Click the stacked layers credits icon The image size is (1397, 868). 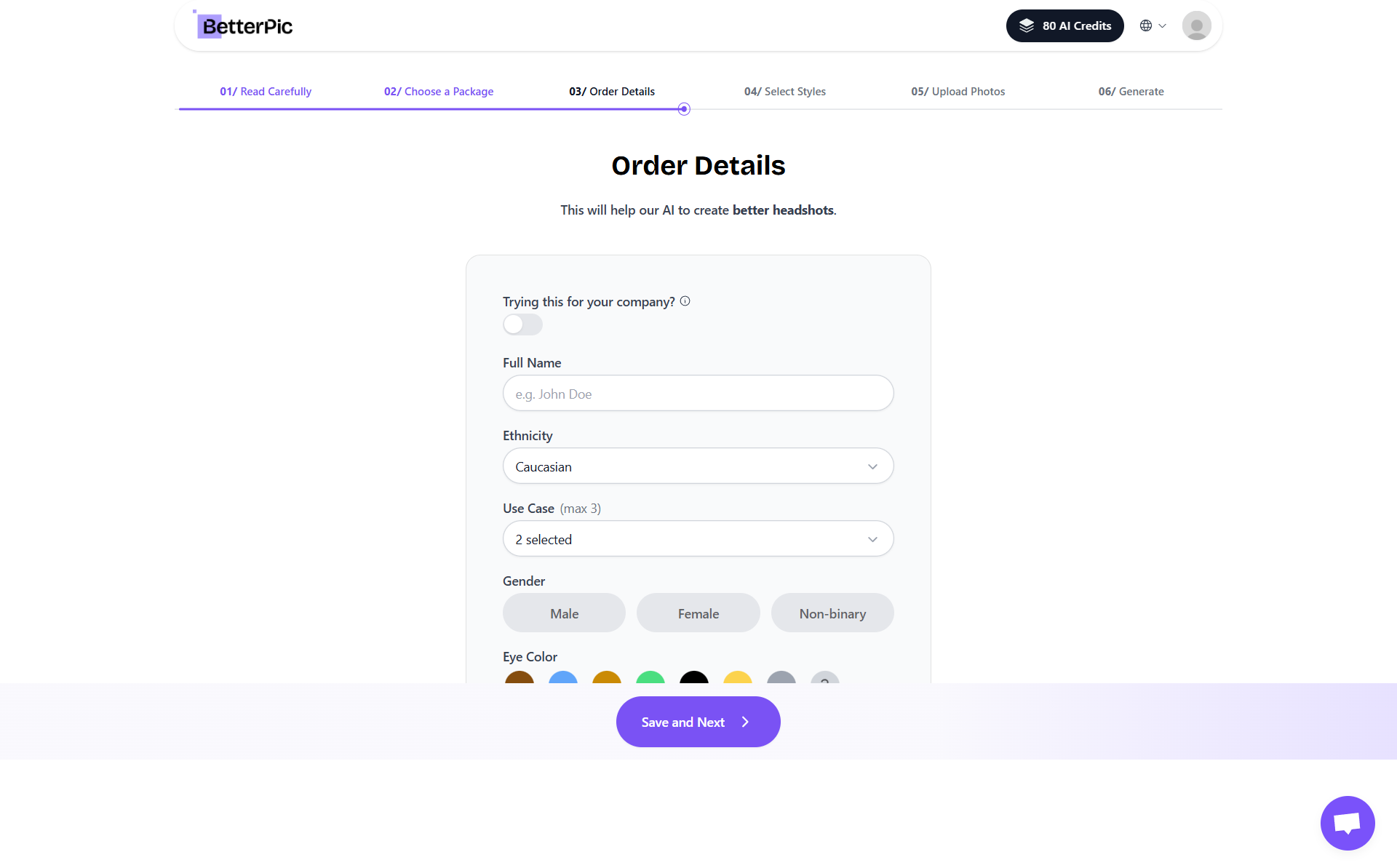[x=1027, y=25]
